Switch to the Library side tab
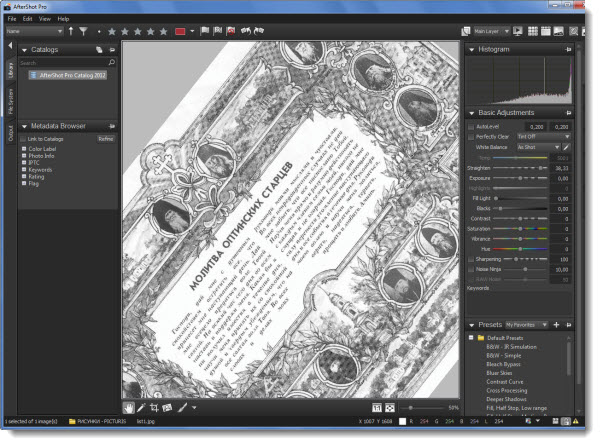The image size is (600, 445). [11, 70]
